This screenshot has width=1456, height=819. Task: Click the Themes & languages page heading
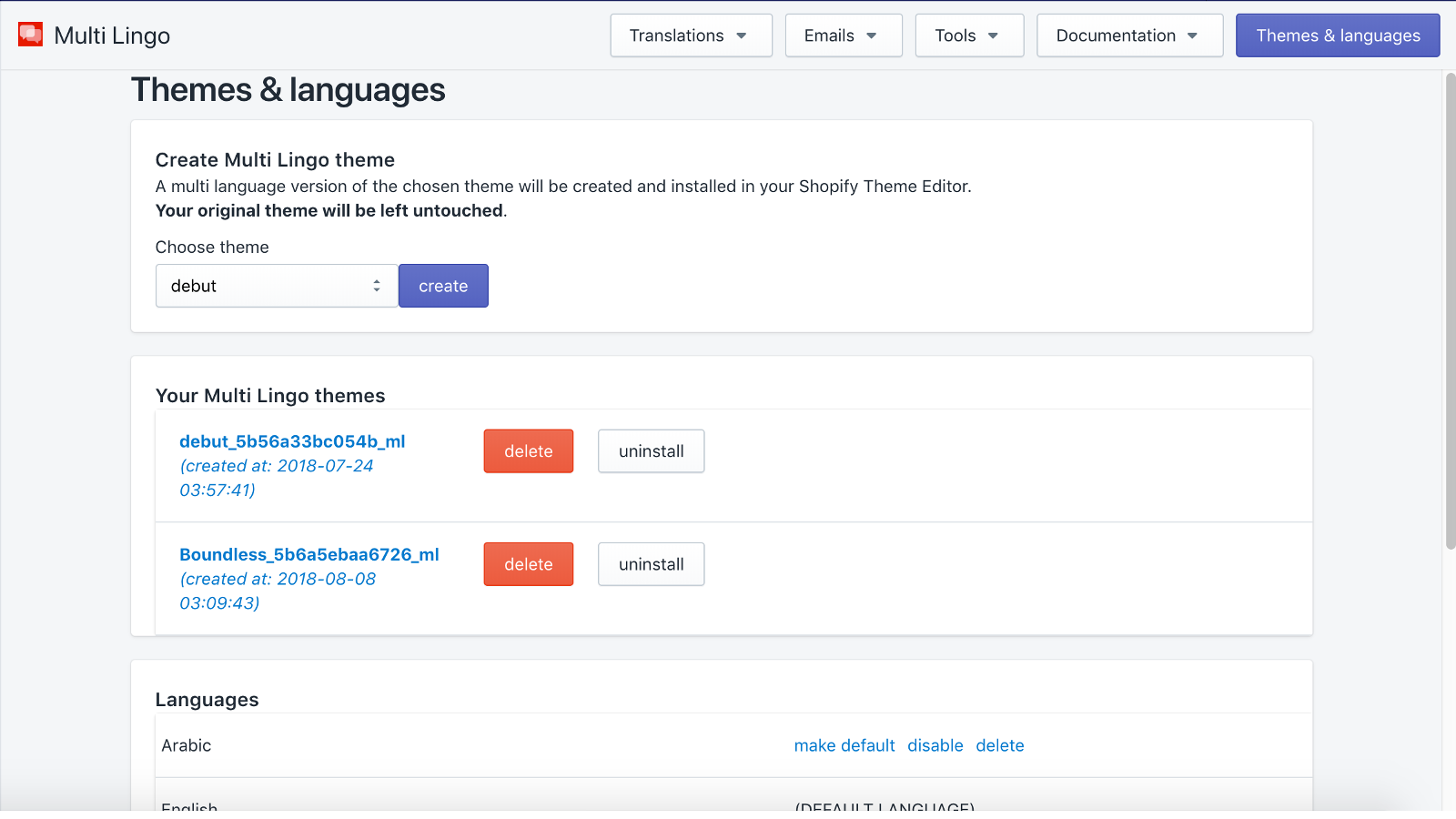click(288, 89)
